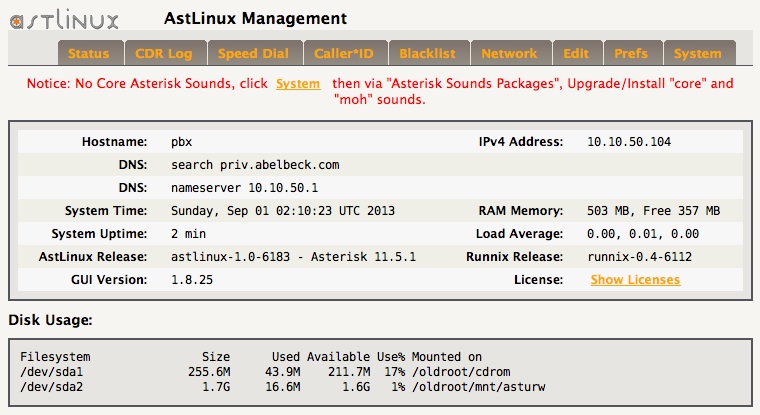Click the IPv4 Address label
760x415 pixels.
(x=521, y=142)
